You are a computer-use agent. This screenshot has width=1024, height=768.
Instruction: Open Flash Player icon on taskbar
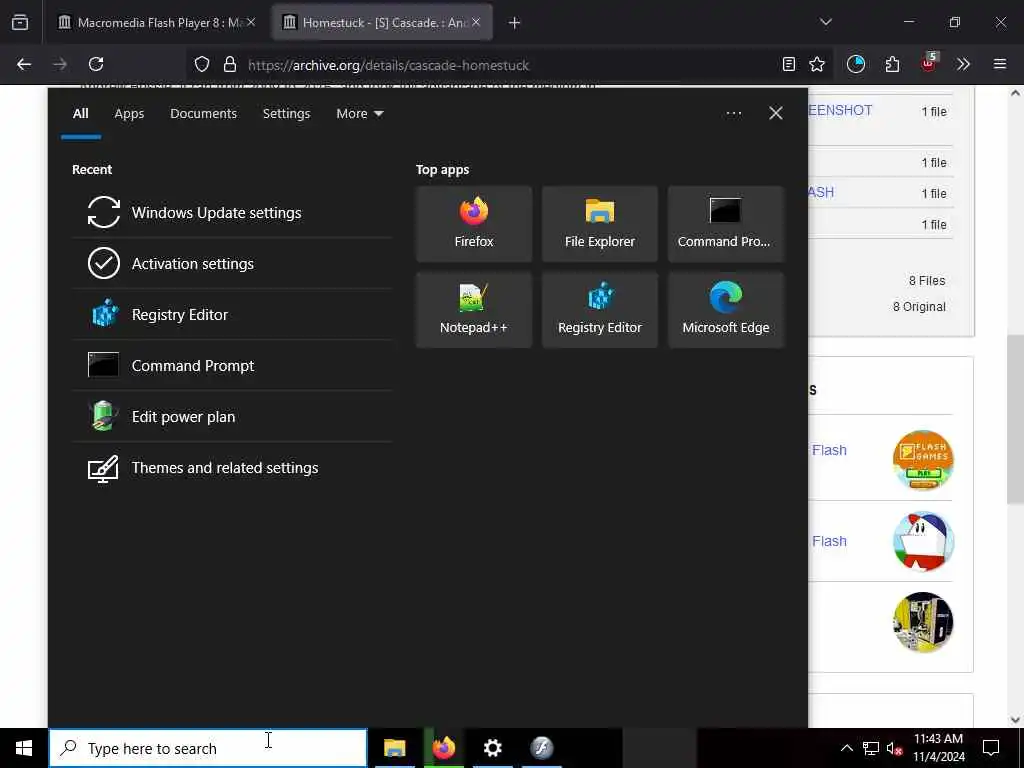click(x=541, y=748)
